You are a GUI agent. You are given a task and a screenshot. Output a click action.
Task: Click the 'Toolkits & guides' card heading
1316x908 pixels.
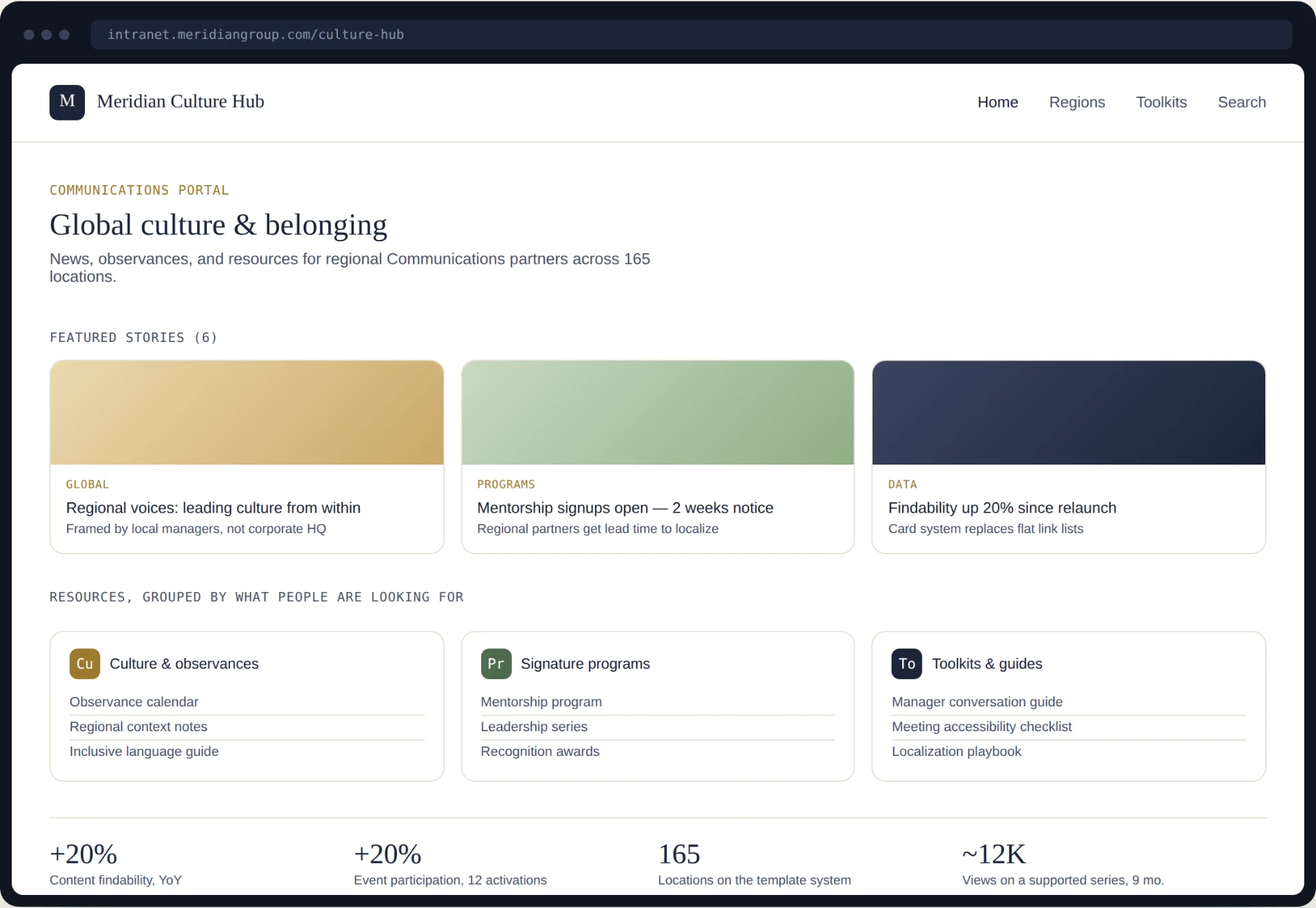click(x=986, y=663)
